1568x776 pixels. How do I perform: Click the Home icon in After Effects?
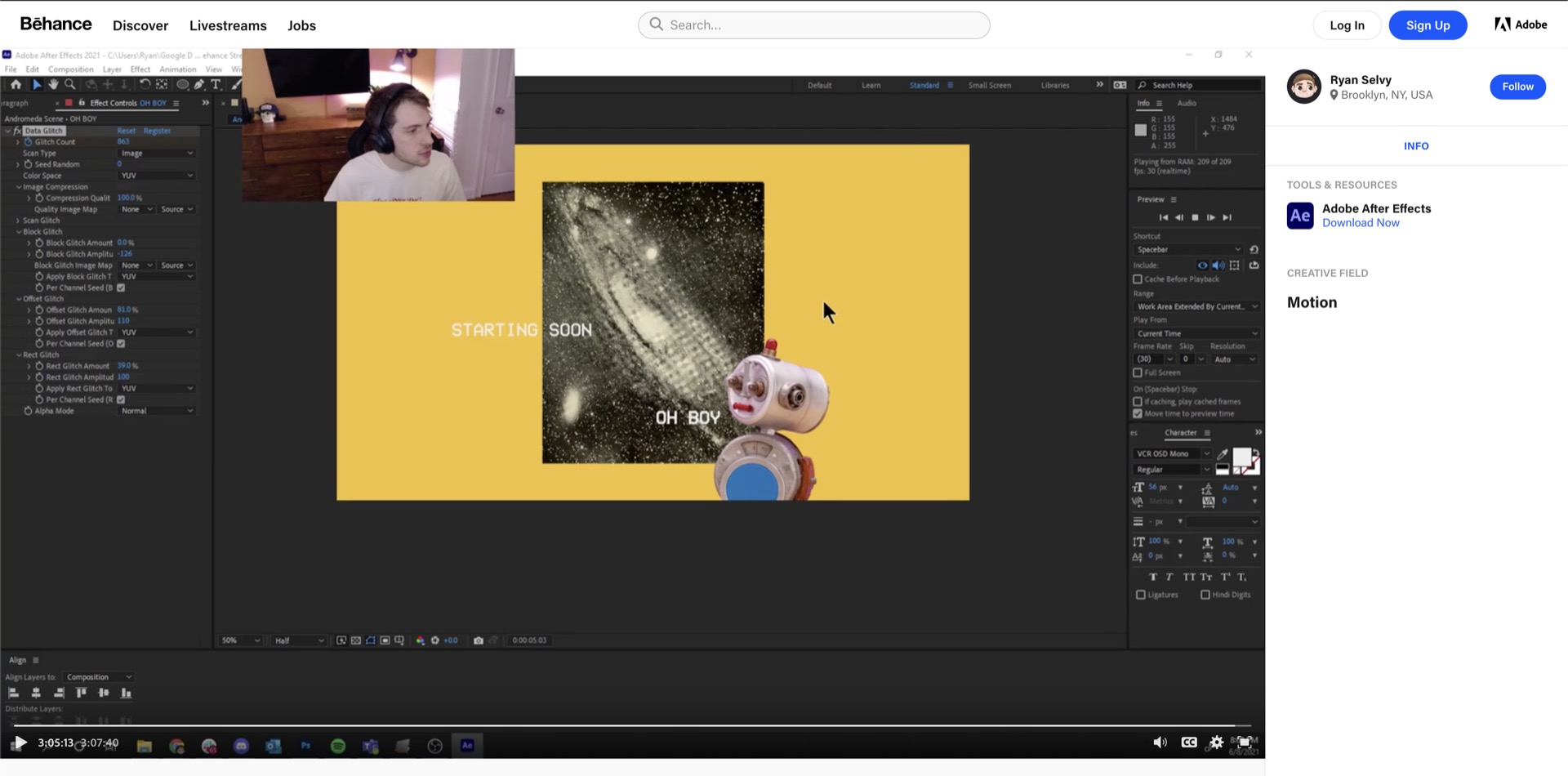click(x=16, y=85)
